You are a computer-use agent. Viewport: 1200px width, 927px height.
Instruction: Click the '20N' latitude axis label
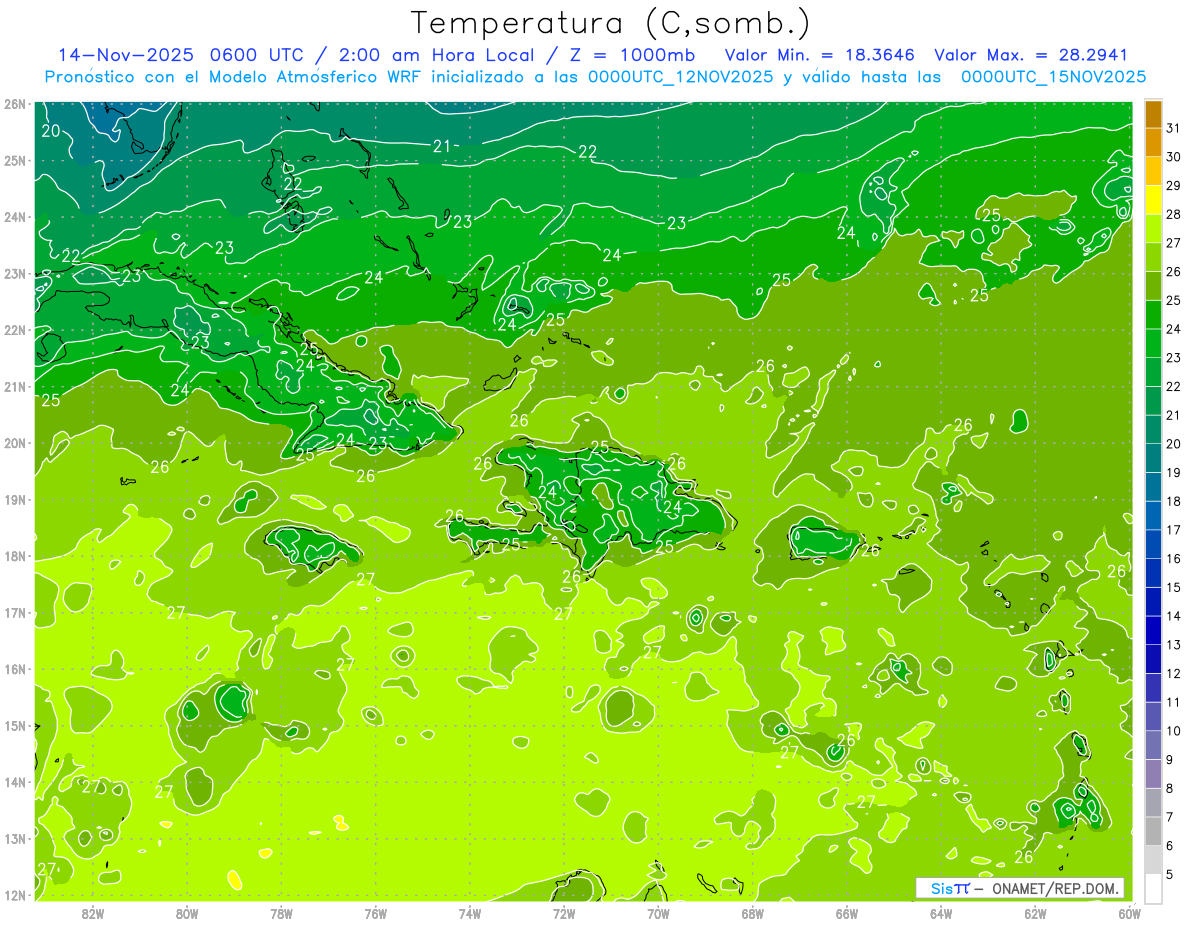15,443
